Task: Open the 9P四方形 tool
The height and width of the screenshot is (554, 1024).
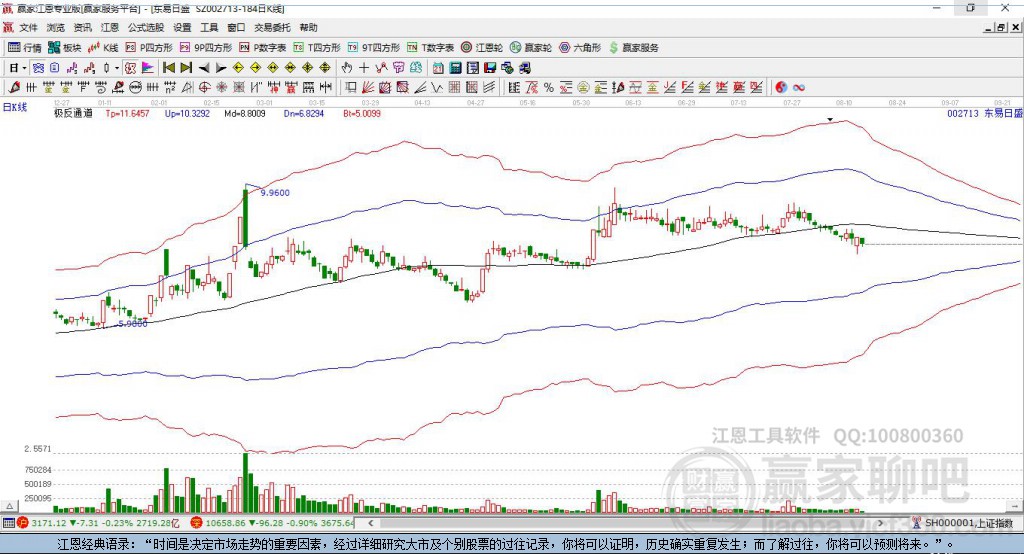Action: point(206,48)
